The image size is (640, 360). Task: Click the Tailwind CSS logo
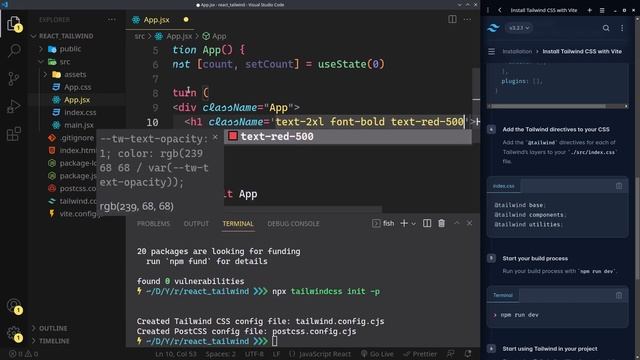pos(493,28)
